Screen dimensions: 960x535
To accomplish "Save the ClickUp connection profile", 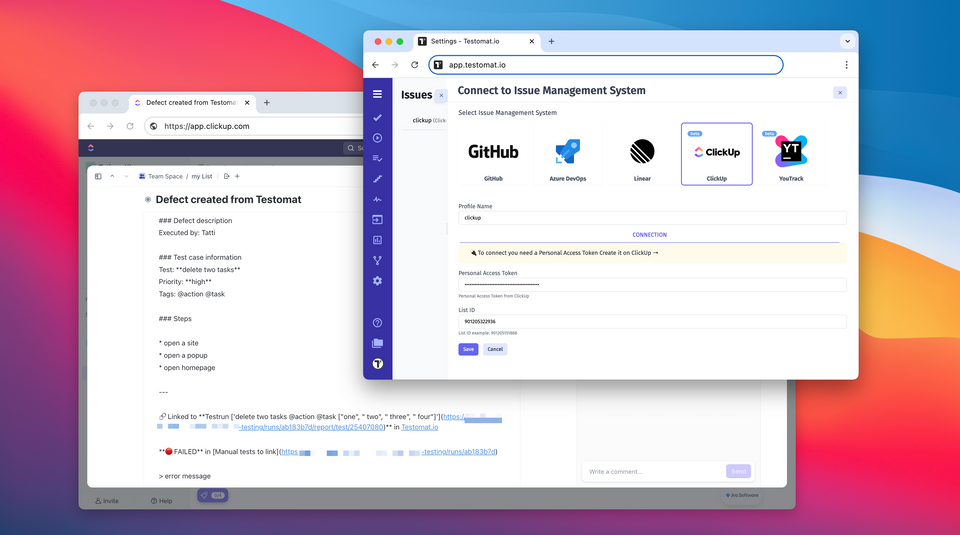I will [468, 349].
